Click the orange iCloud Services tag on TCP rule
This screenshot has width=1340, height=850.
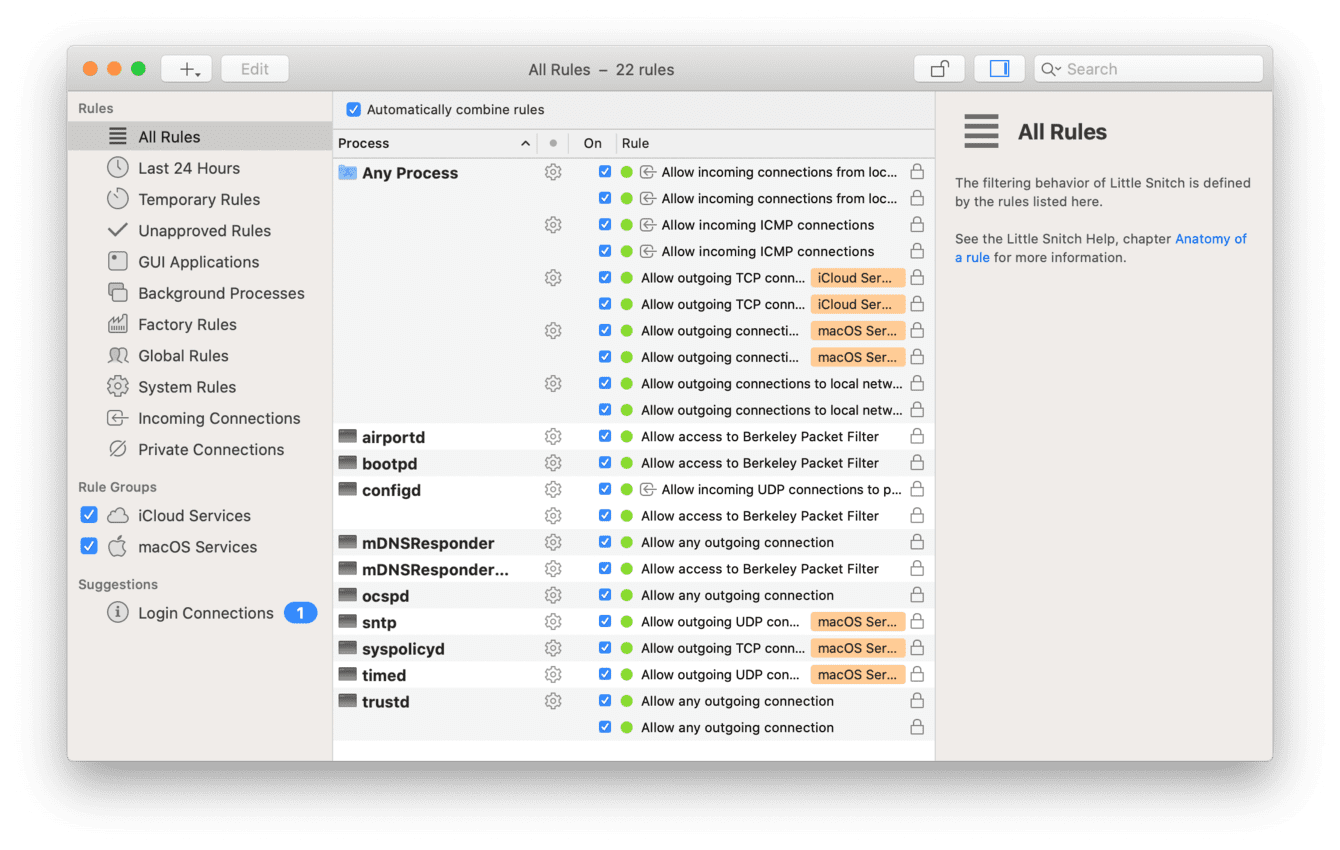pyautogui.click(x=857, y=278)
